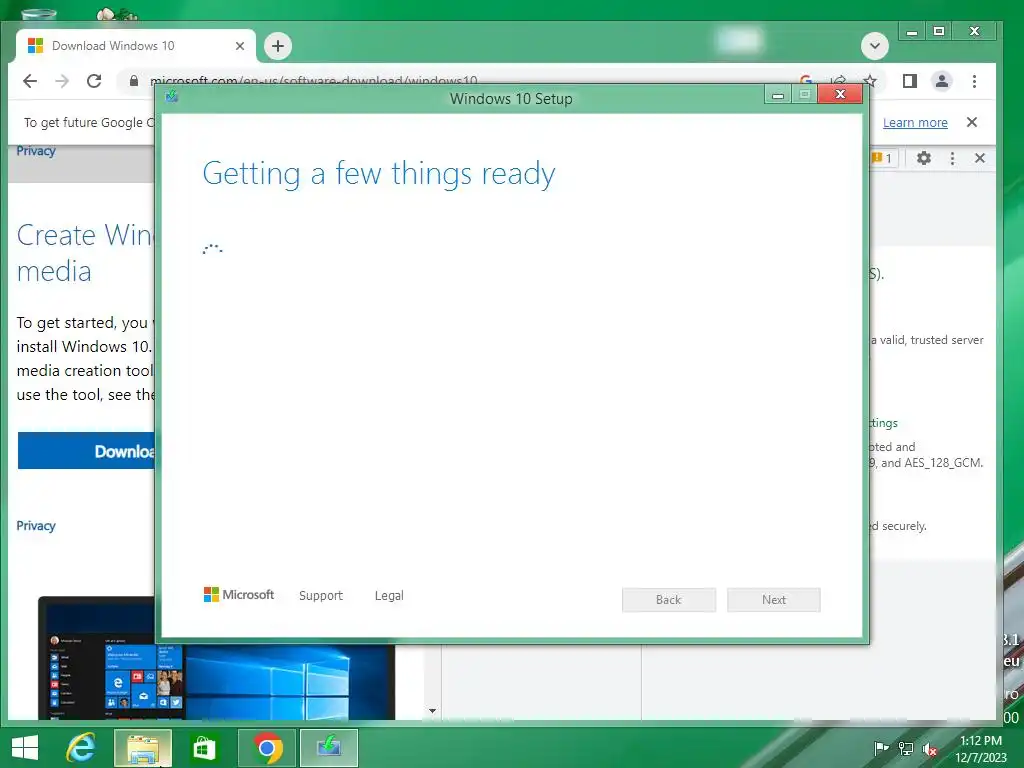Close the Download Windows 10 tab
This screenshot has height=768, width=1024.
click(240, 46)
